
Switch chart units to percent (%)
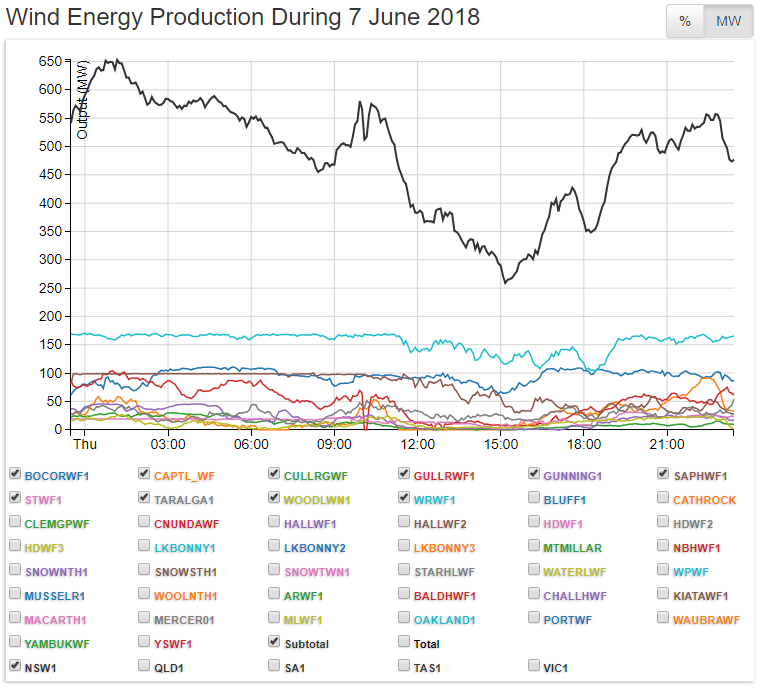pos(685,22)
